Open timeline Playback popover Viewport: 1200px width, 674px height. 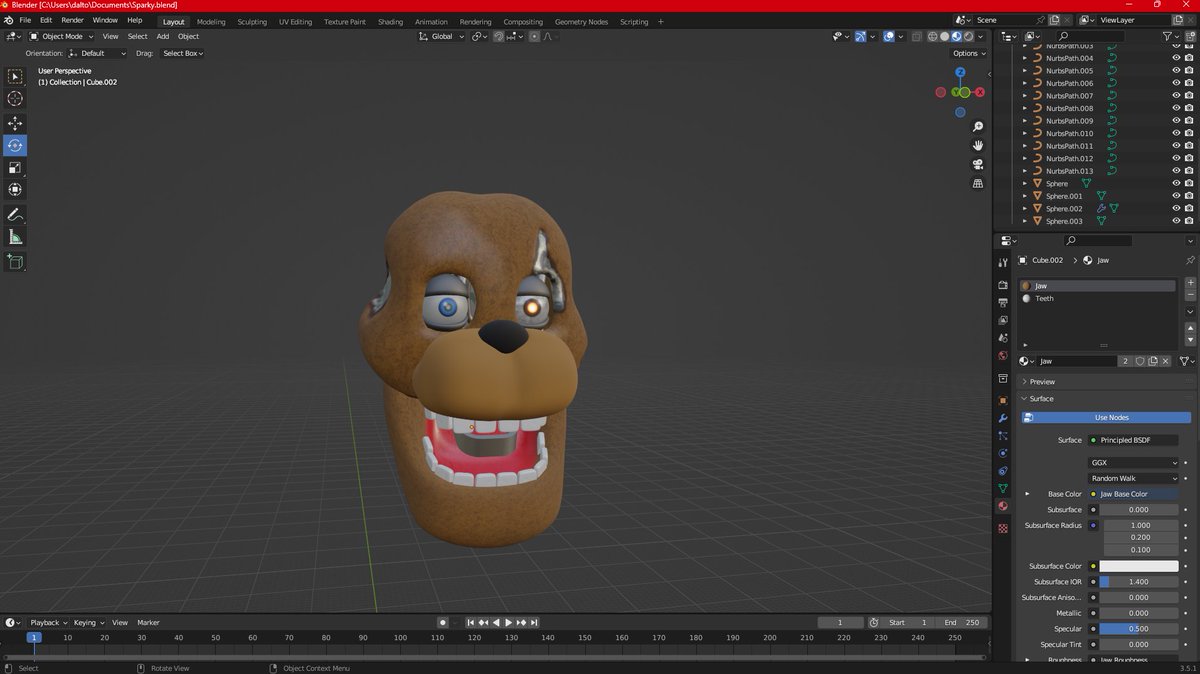coord(46,622)
